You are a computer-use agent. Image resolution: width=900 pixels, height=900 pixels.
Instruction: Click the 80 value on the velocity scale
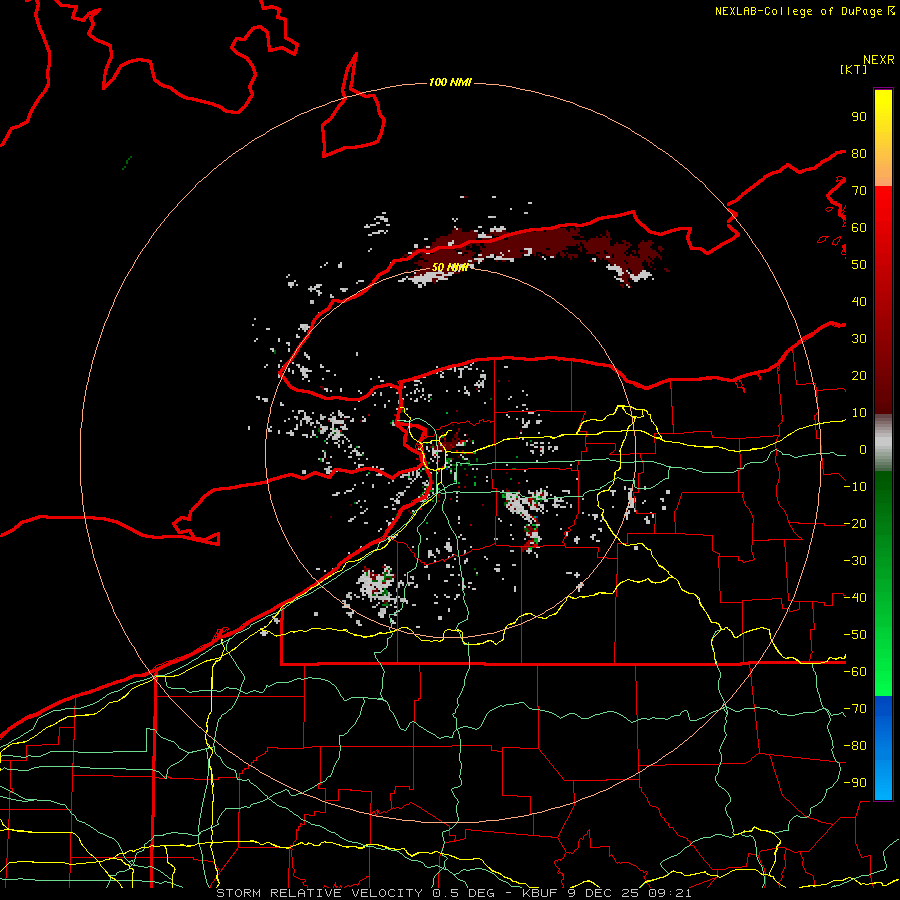pyautogui.click(x=859, y=153)
